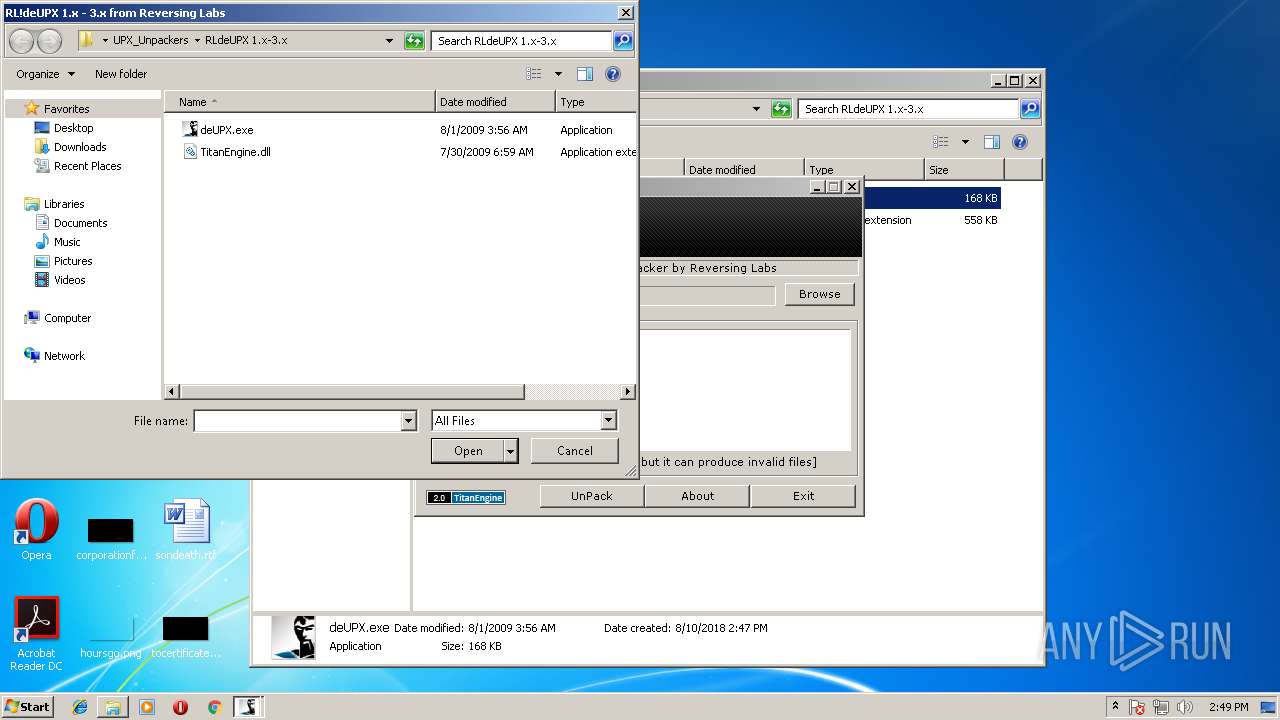Screen dimensions: 1280x720
Task: Toggle preview pane icon in Explorer window
Action: [x=992, y=142]
